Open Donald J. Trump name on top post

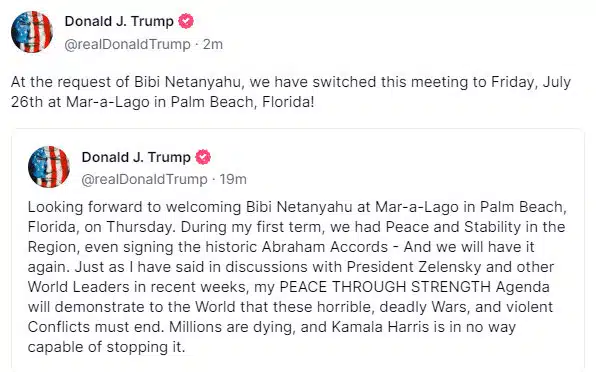[x=119, y=21]
